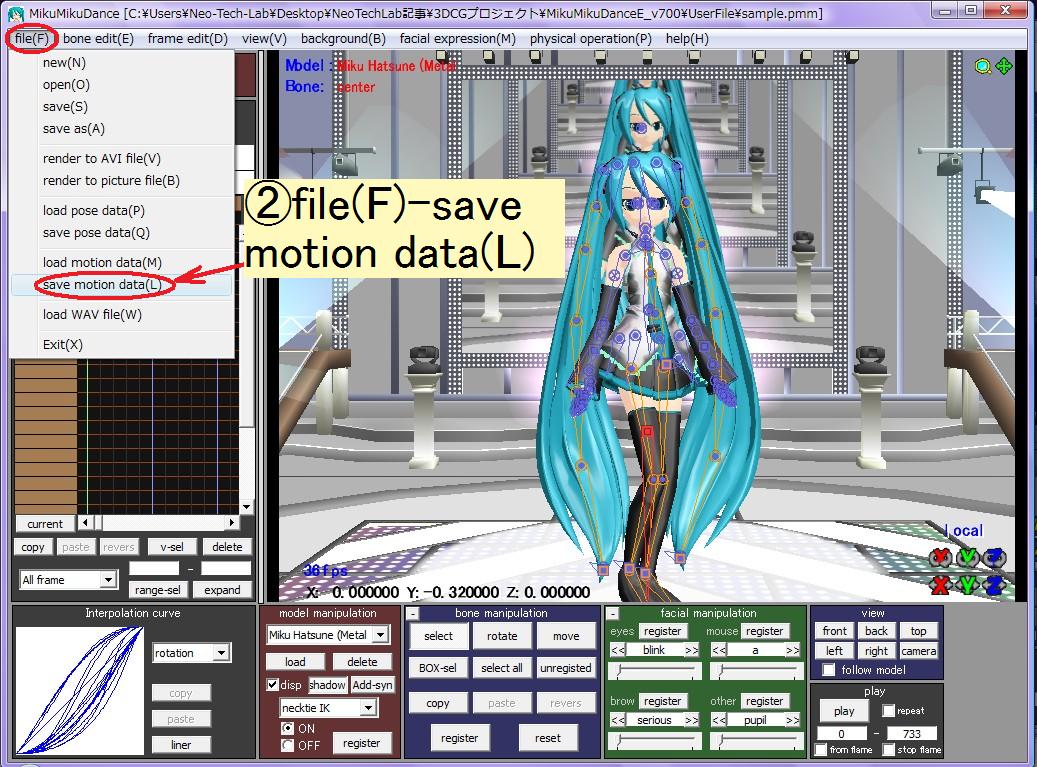The height and width of the screenshot is (767, 1037).
Task: Enable the follow model checkbox
Action: (828, 670)
